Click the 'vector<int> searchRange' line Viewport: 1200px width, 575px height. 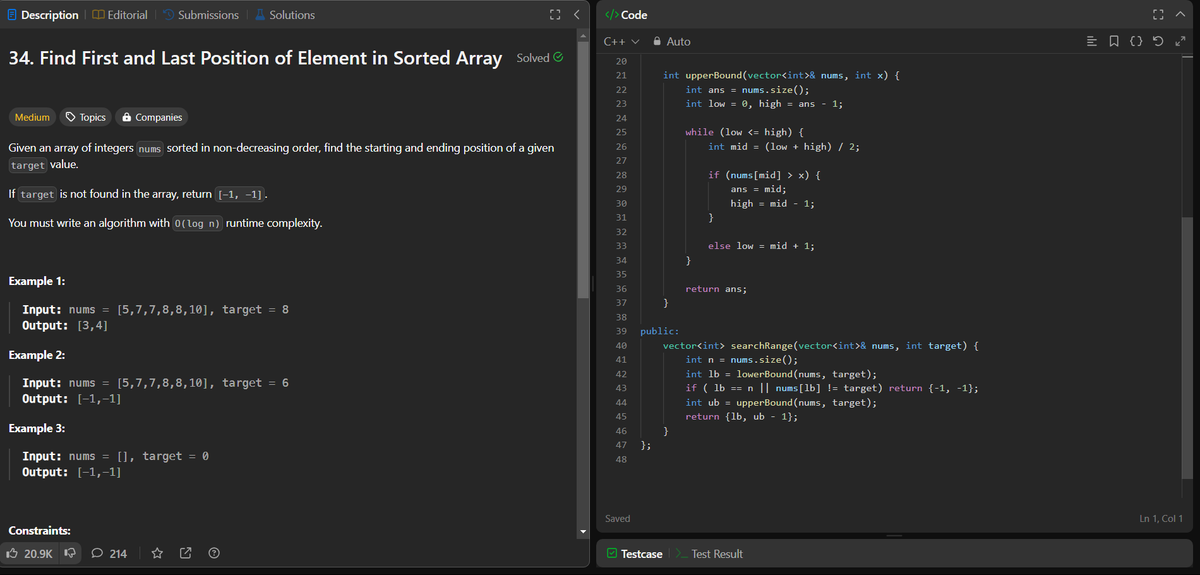(820, 345)
